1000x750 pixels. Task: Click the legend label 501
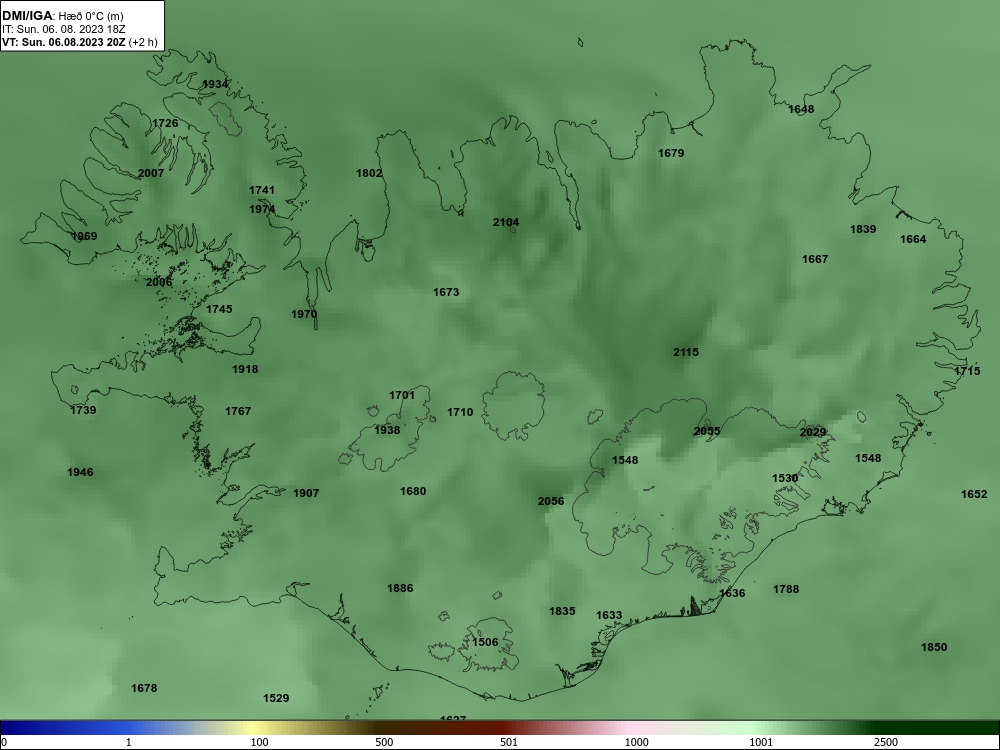(509, 742)
